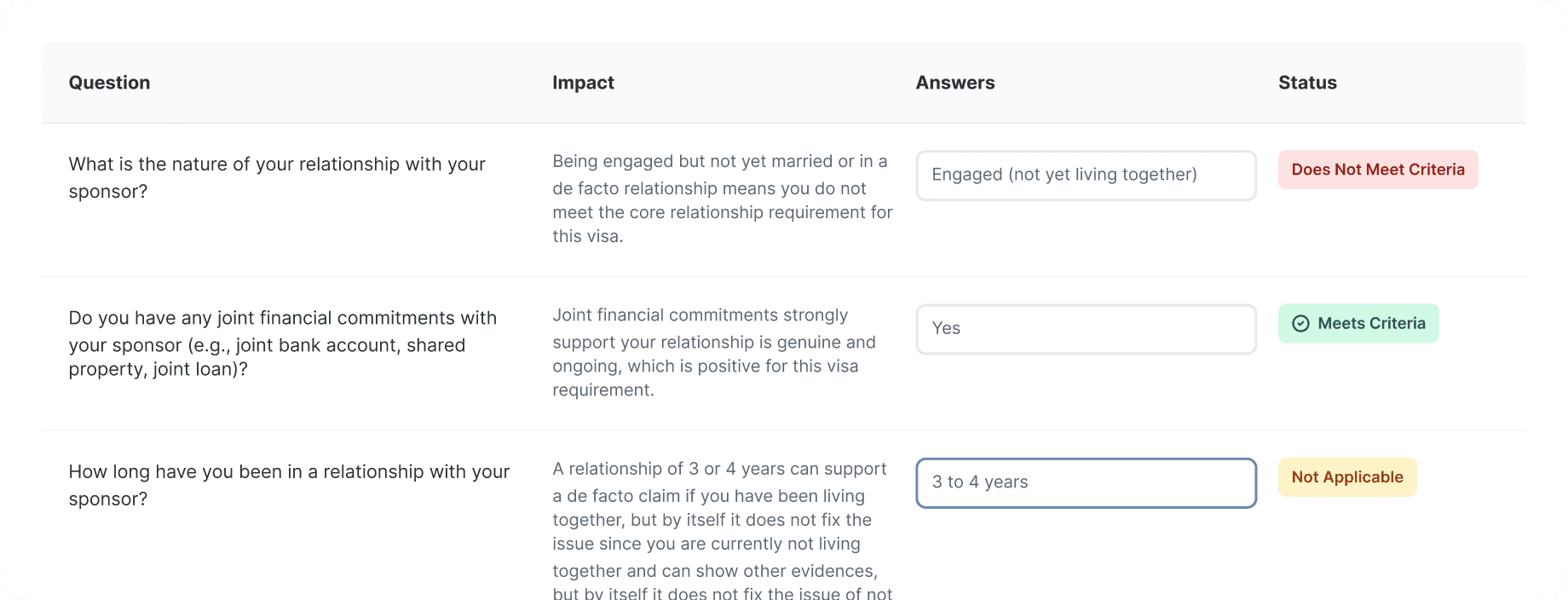This screenshot has width=1568, height=600.
Task: Expand the '3 to 4 years' answer dropdown
Action: 1085,483
